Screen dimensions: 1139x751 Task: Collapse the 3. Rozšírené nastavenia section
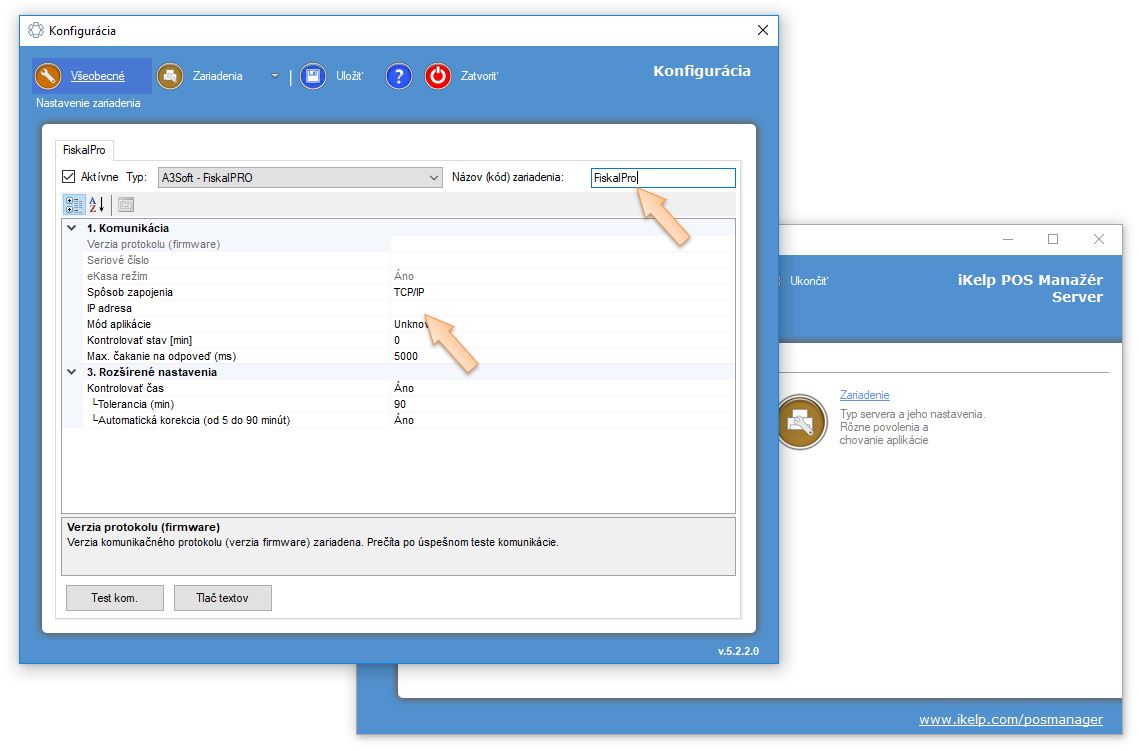tap(71, 372)
